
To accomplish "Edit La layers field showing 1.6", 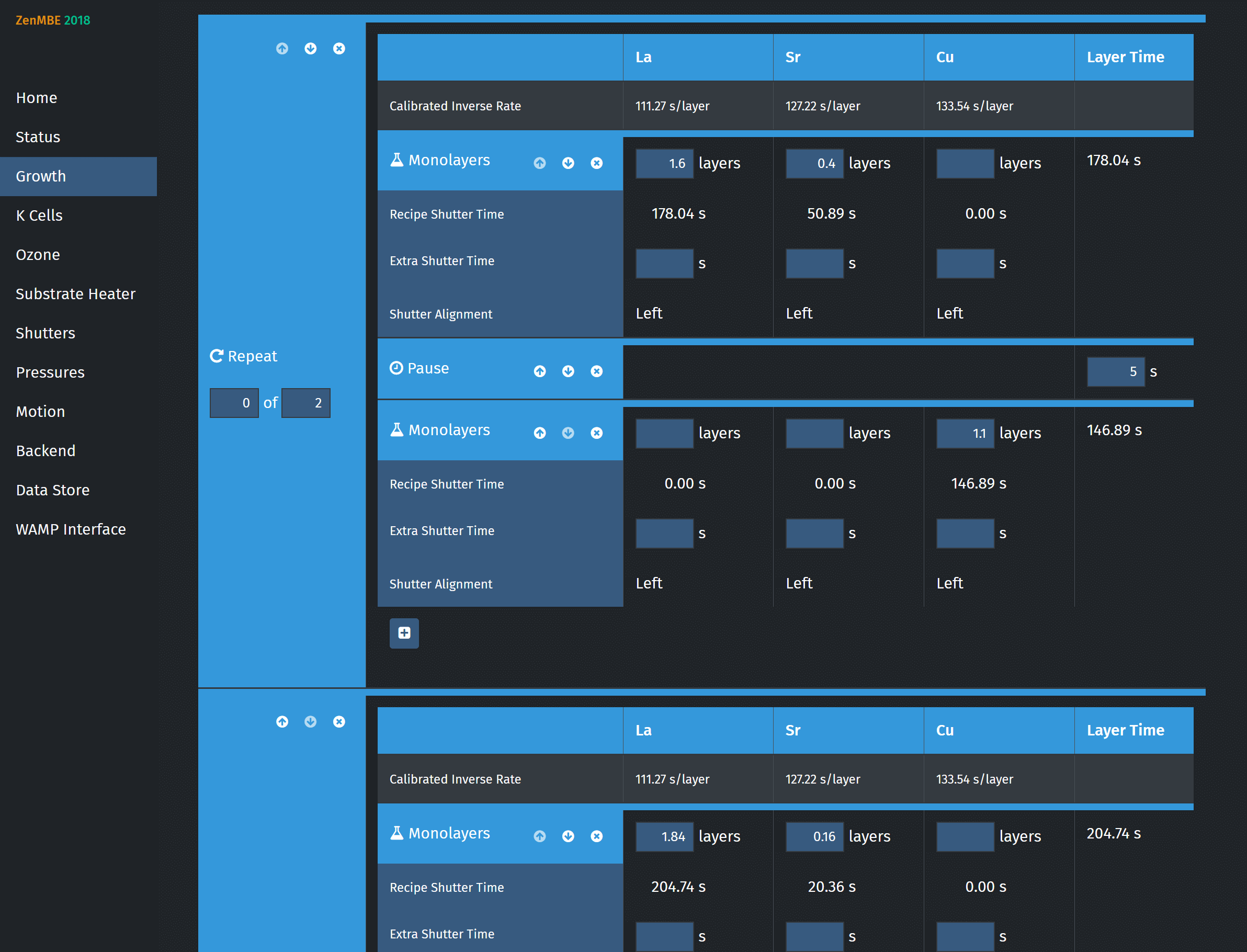I will click(665, 164).
